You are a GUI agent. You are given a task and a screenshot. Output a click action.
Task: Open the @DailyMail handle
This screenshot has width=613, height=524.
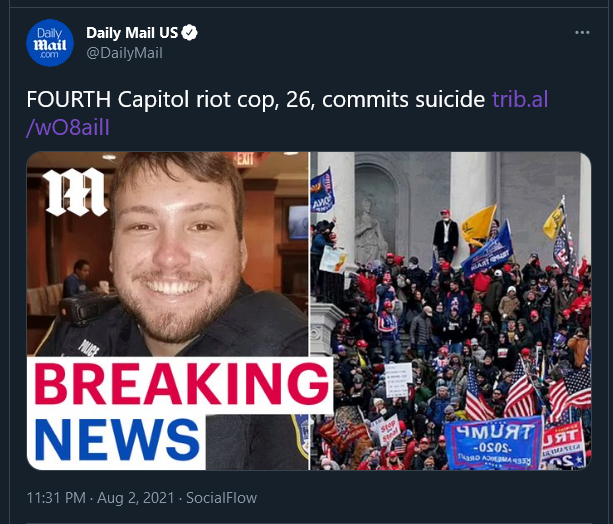pos(124,53)
